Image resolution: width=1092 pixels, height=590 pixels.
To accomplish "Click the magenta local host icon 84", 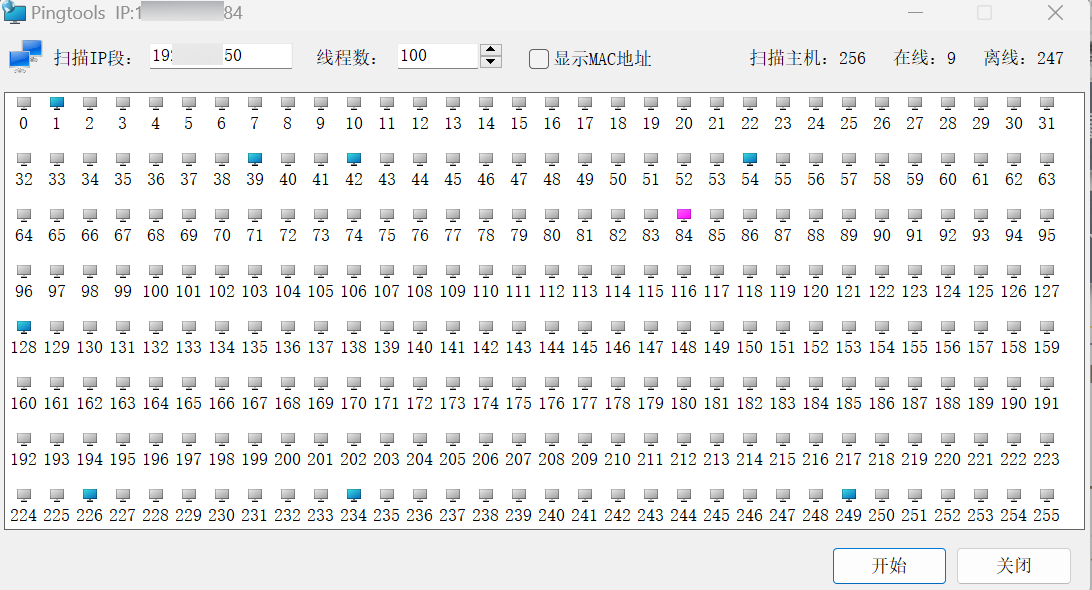I will 684,215.
